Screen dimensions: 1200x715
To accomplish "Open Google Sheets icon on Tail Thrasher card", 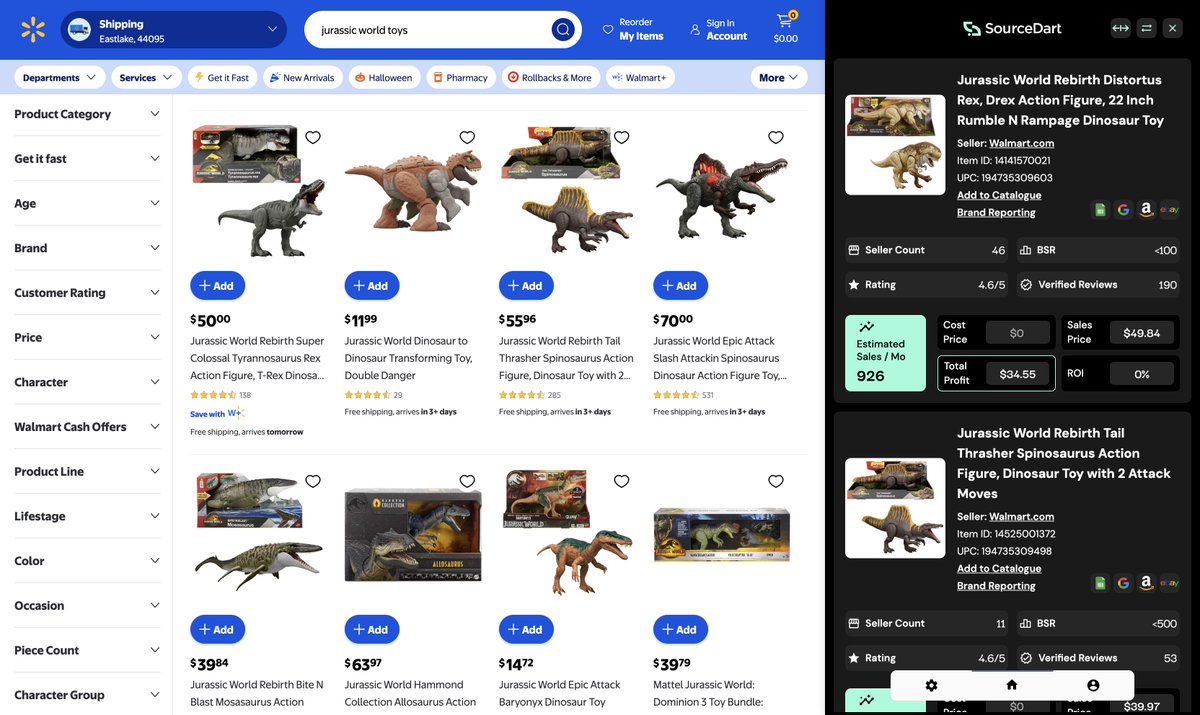I will point(1100,583).
